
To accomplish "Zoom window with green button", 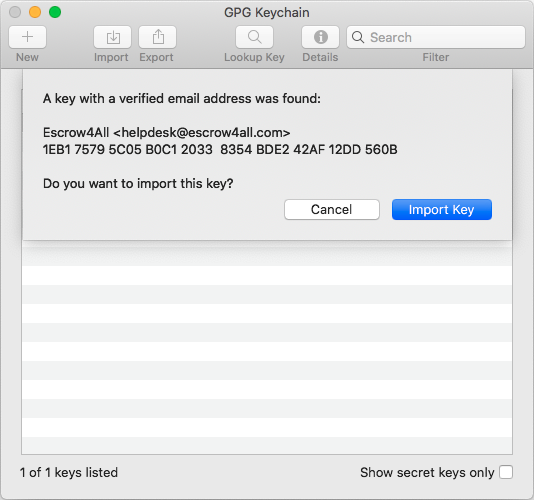I will pyautogui.click(x=55, y=12).
